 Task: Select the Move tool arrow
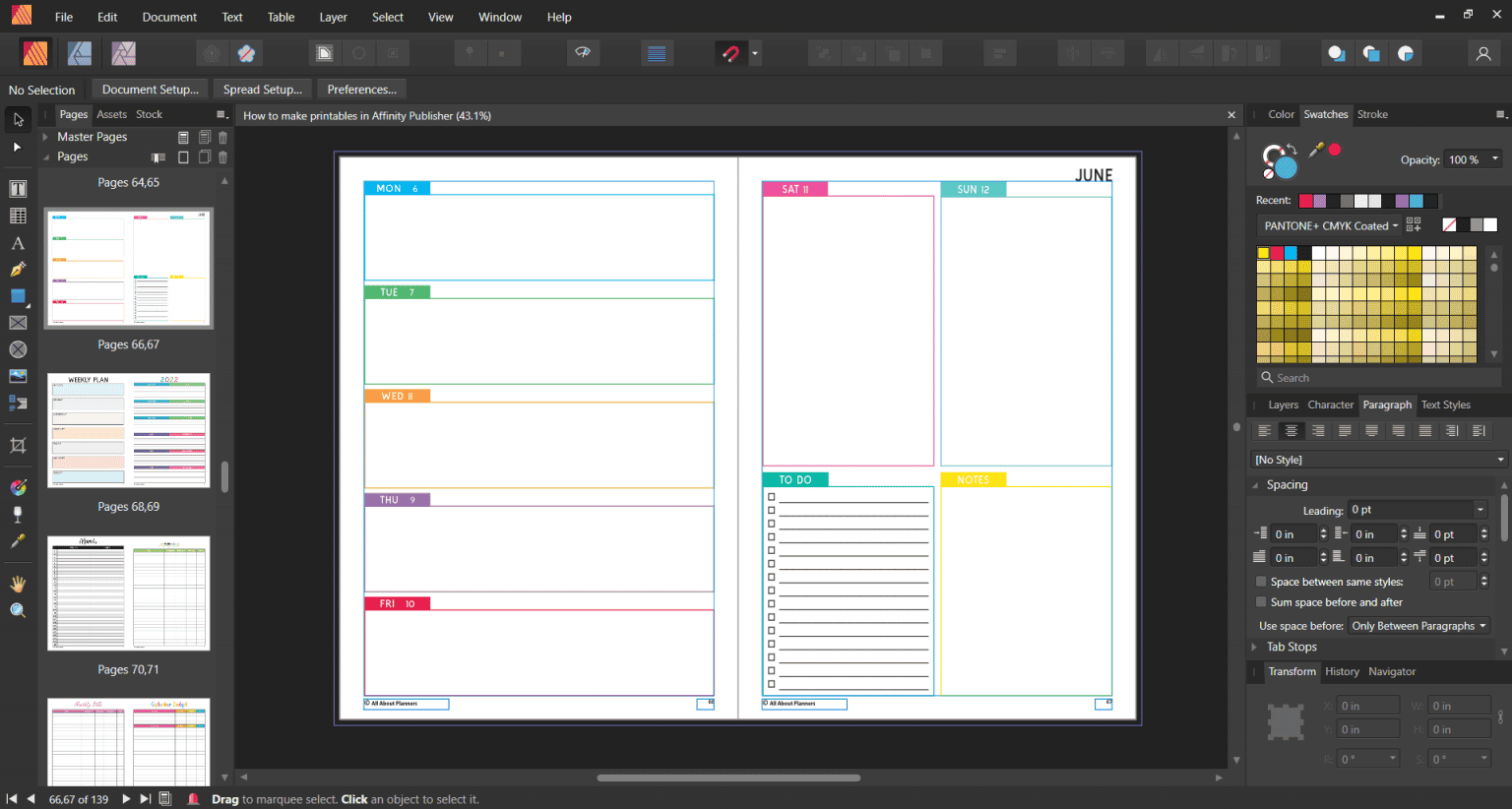[18, 120]
